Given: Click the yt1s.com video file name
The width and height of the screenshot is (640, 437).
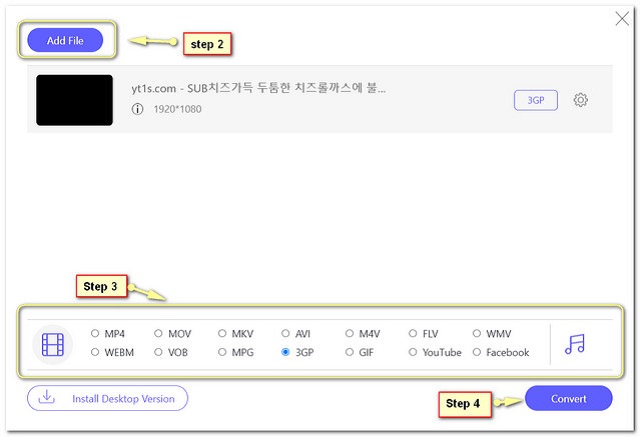Looking at the screenshot, I should pyautogui.click(x=258, y=88).
